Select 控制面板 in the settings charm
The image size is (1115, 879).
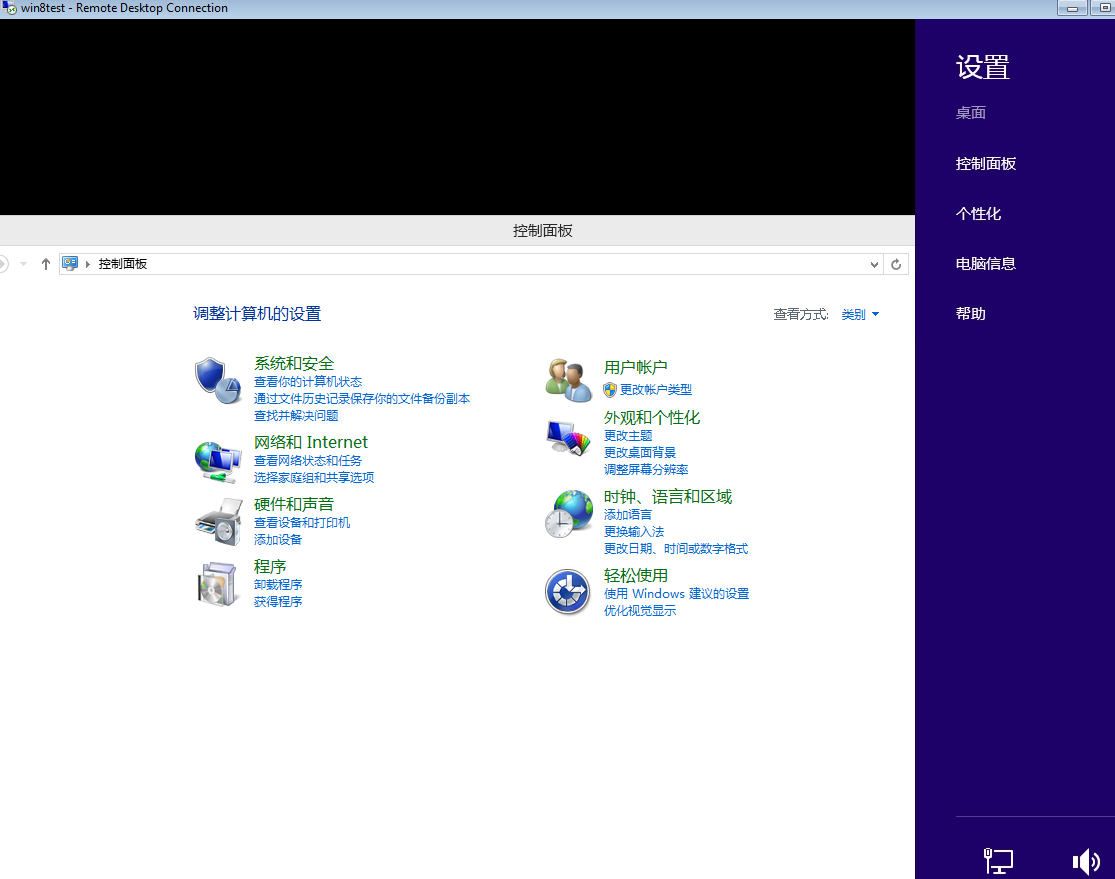pos(986,164)
